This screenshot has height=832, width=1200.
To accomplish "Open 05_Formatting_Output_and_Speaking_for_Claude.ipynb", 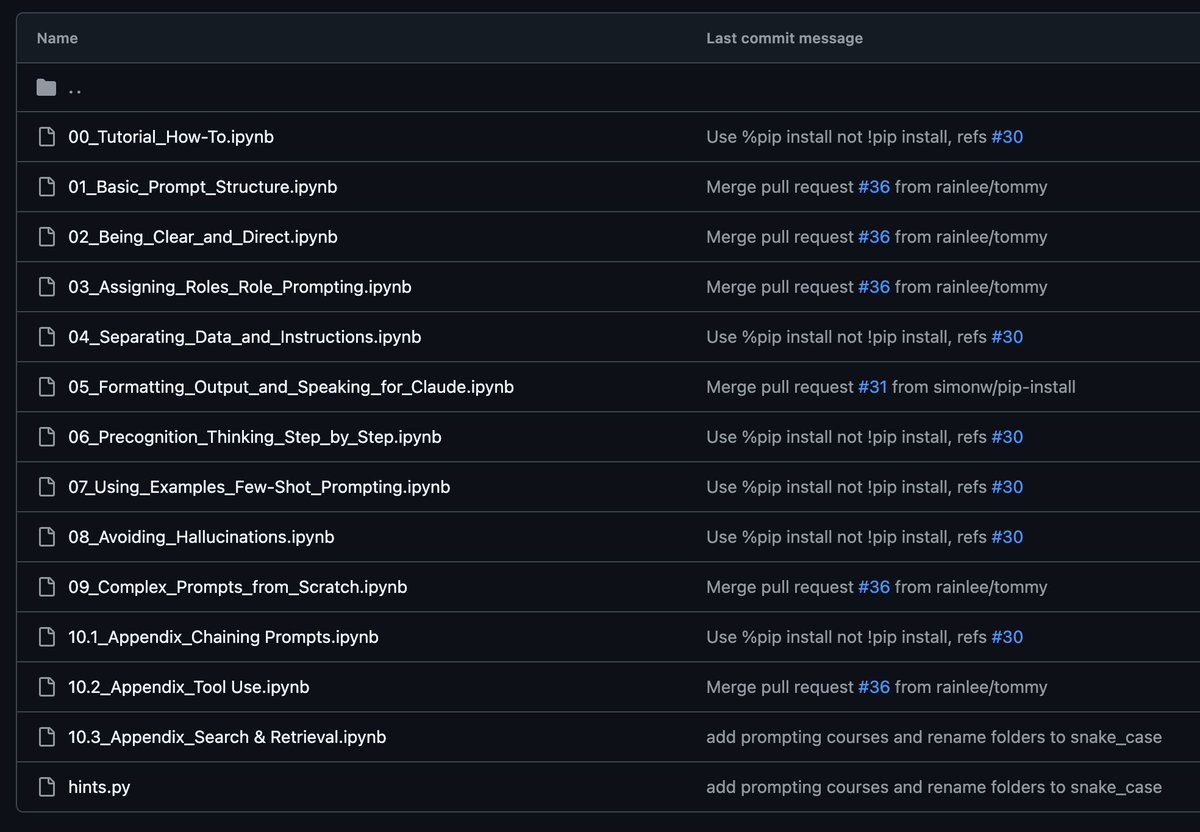I will [290, 387].
